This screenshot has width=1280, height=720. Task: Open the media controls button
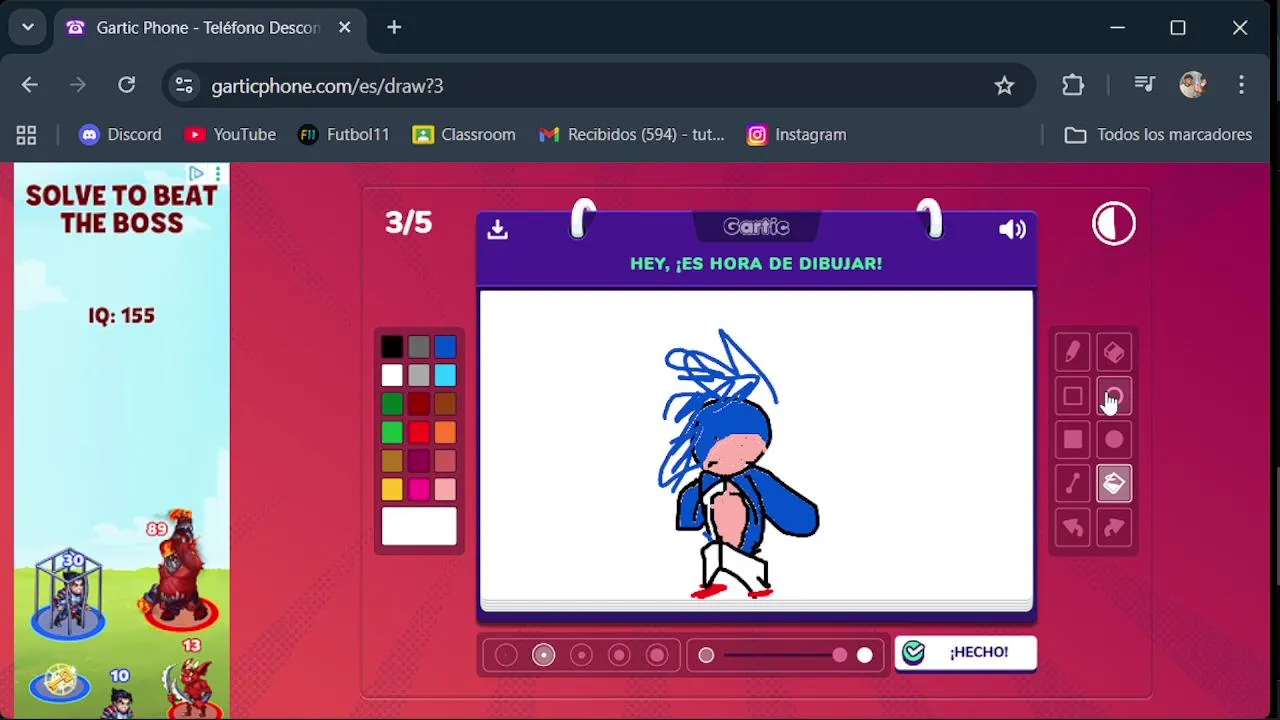(1145, 85)
